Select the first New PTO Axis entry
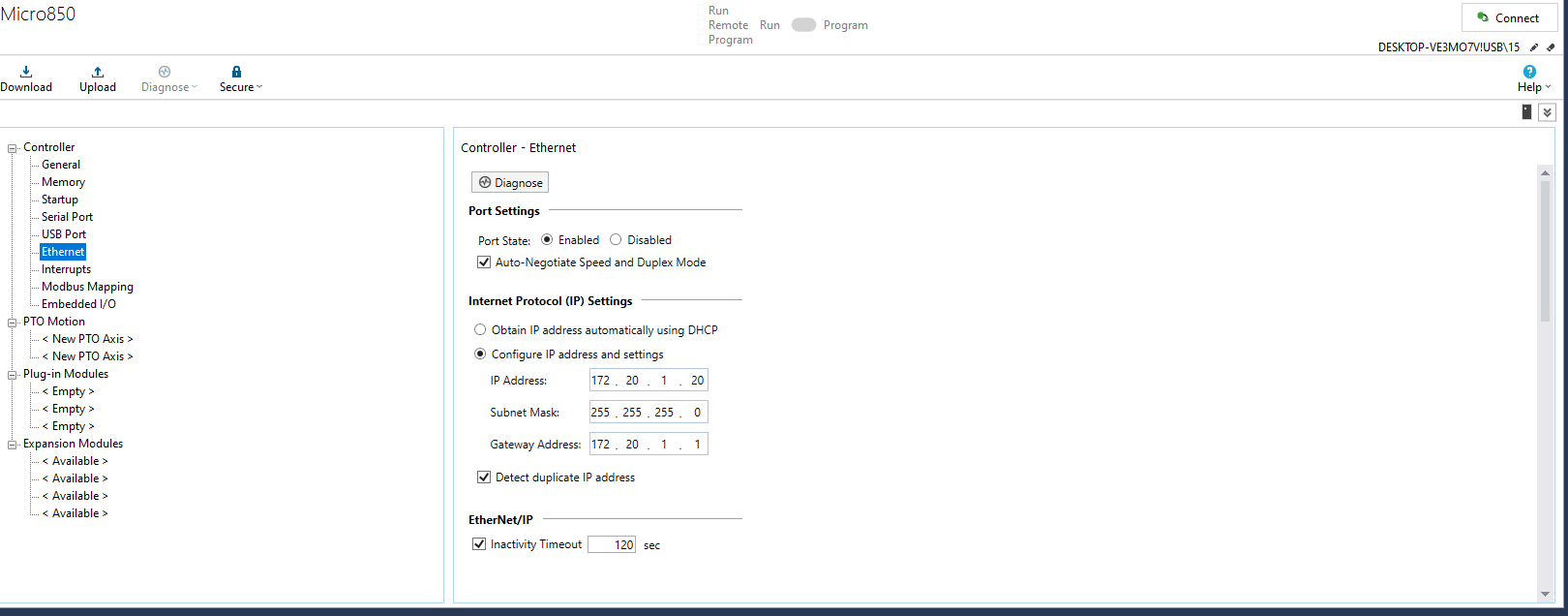 (x=88, y=339)
